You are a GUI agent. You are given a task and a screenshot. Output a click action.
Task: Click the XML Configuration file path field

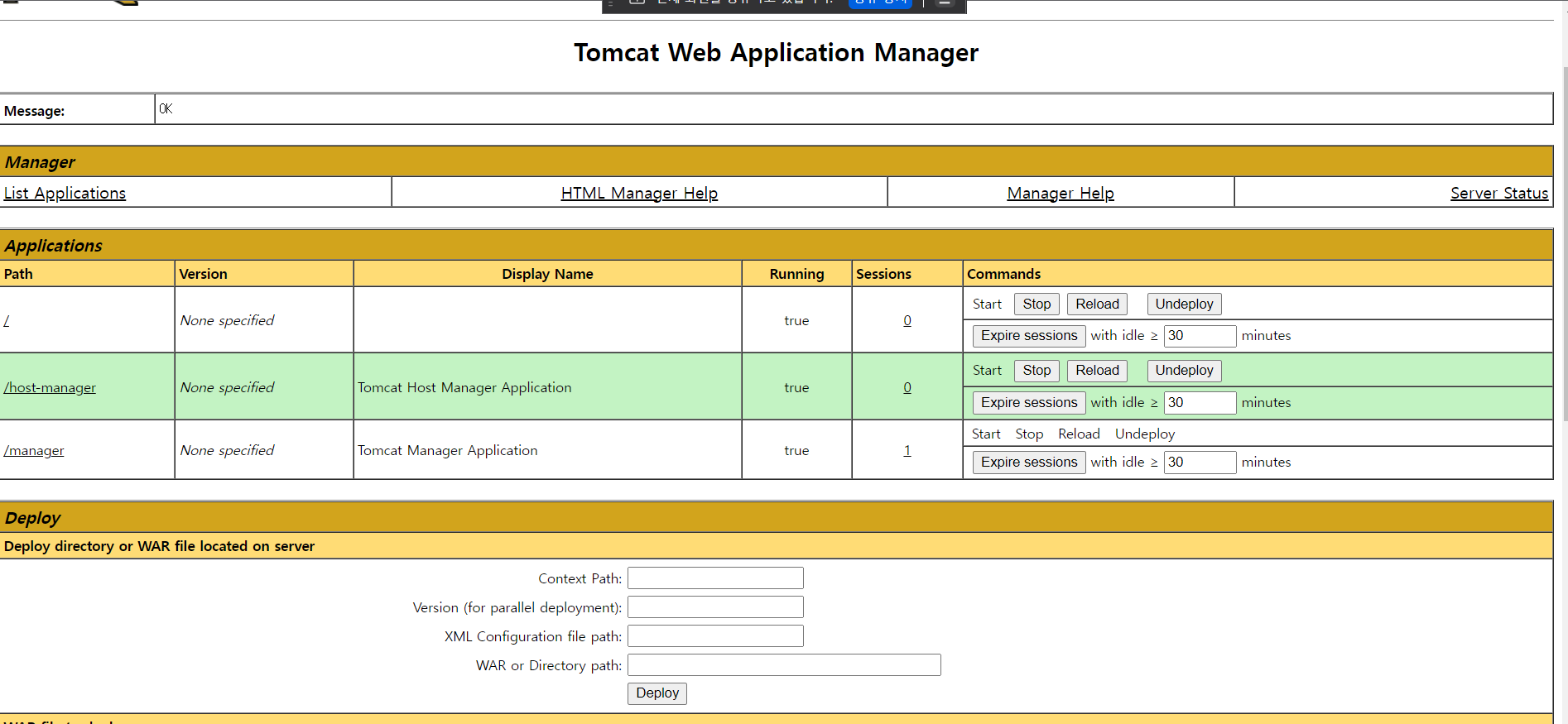715,635
